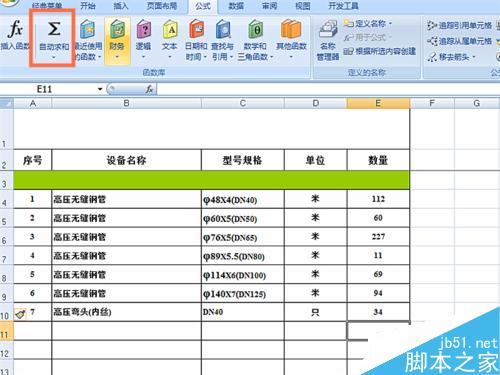The image size is (500, 375).
Task: Click header cell 序号
Action: (x=33, y=160)
